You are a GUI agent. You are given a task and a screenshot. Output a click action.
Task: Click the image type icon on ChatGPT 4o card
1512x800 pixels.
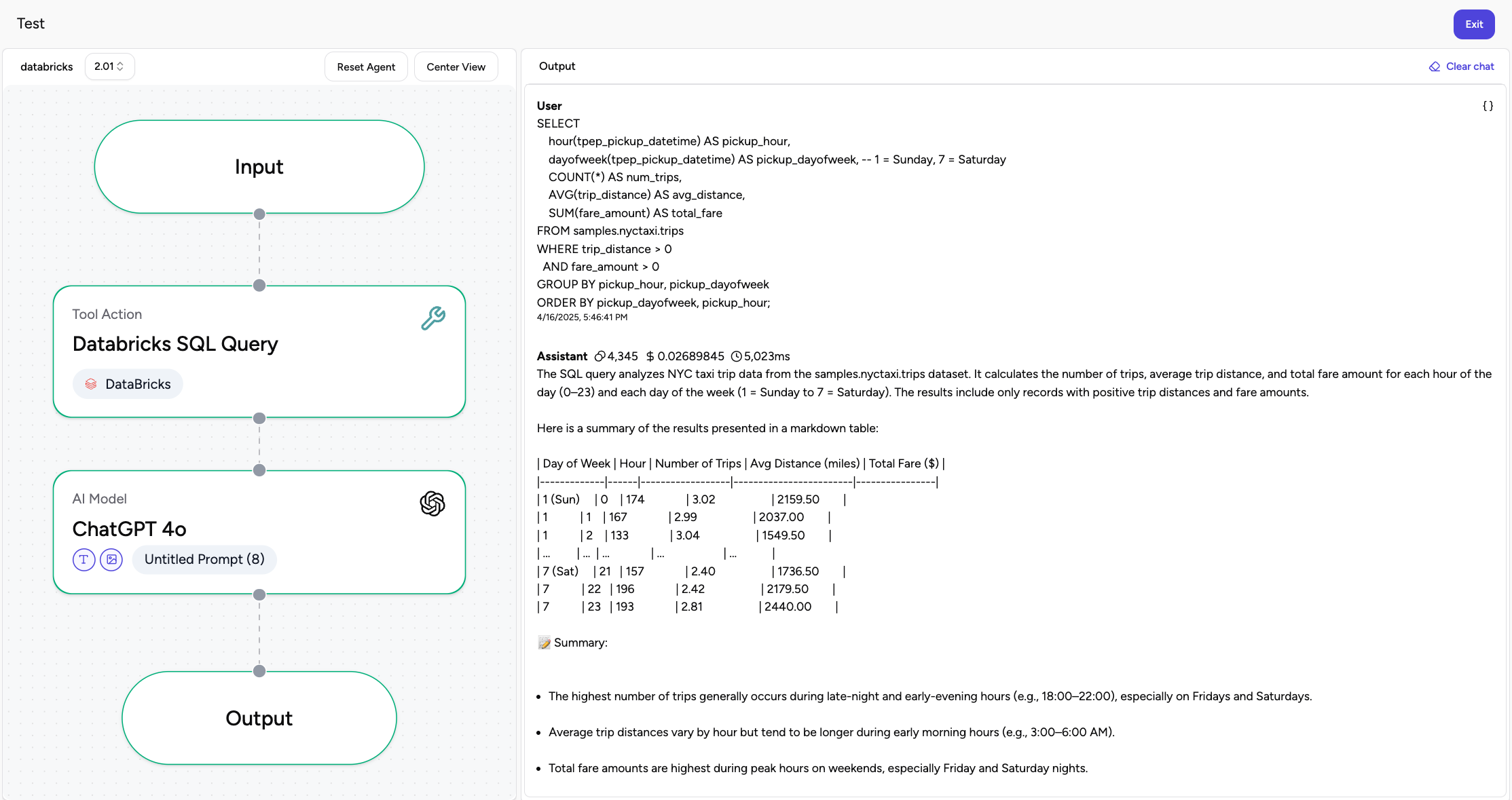(111, 559)
